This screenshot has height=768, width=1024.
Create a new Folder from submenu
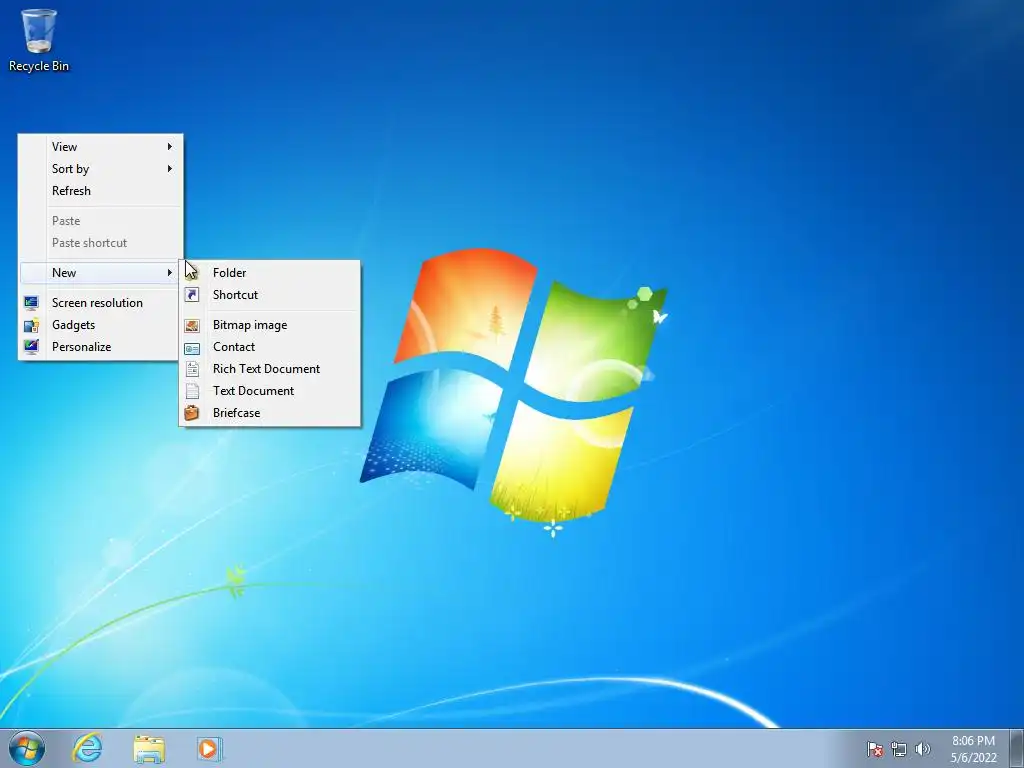[270, 272]
